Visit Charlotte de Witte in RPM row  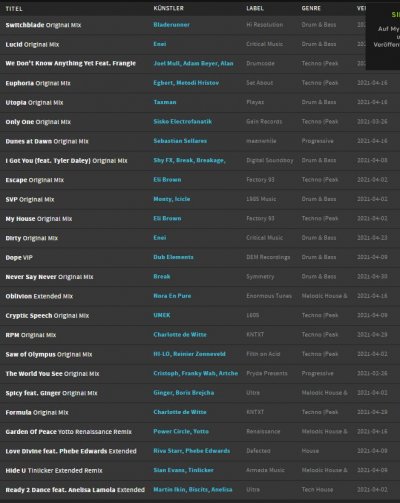[180, 334]
